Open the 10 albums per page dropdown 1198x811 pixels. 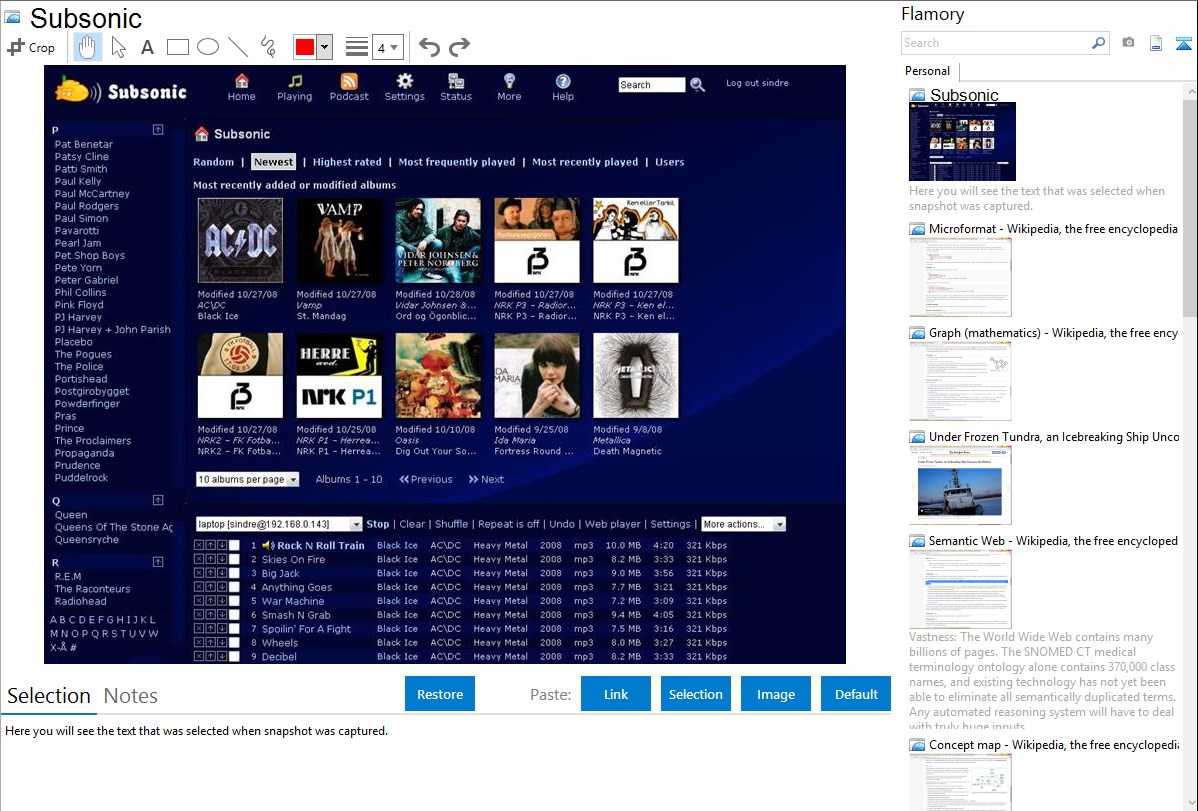pos(247,479)
